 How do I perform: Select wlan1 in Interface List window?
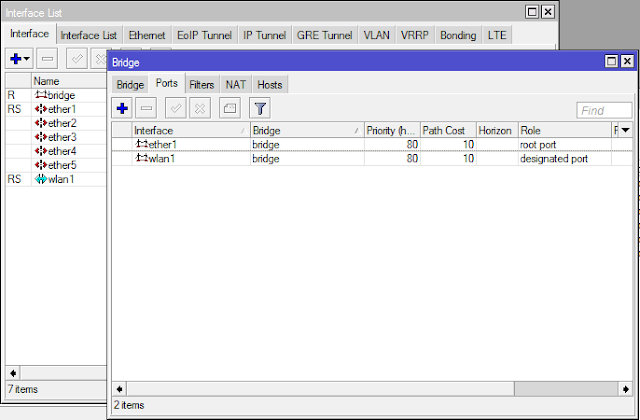pos(56,179)
